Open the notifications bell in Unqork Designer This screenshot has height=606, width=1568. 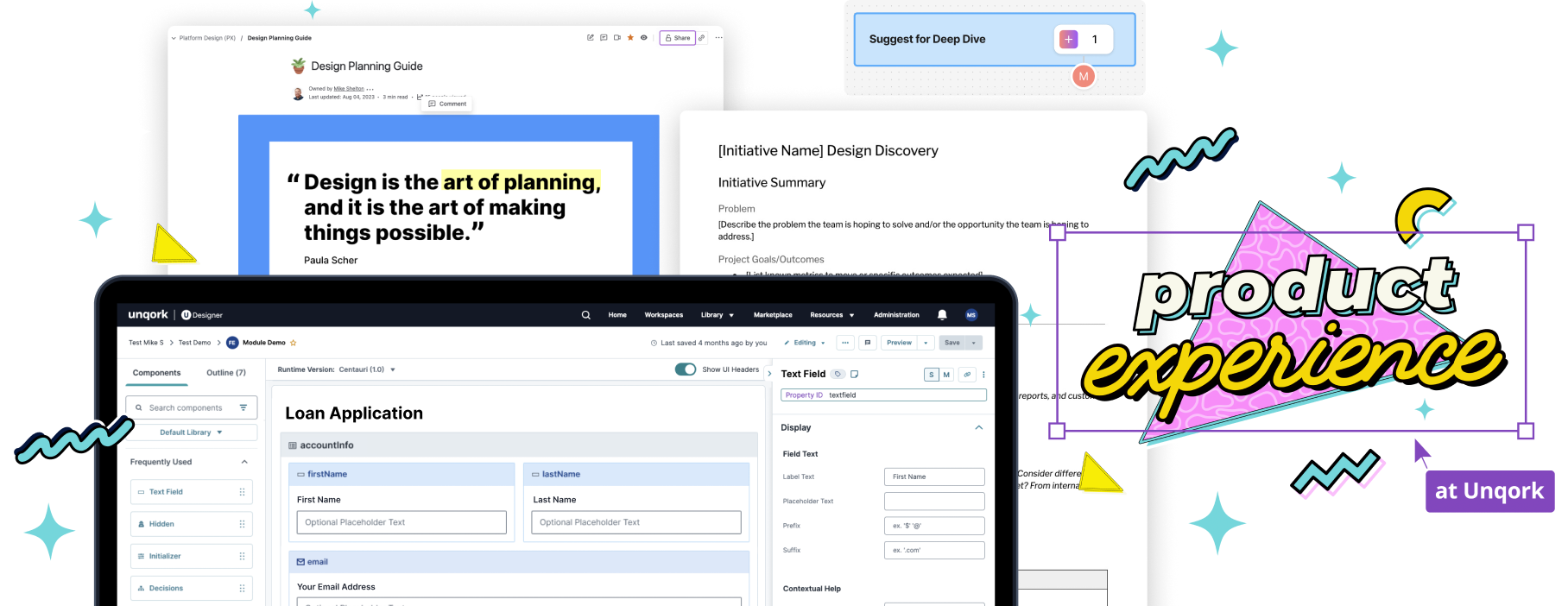tap(942, 315)
